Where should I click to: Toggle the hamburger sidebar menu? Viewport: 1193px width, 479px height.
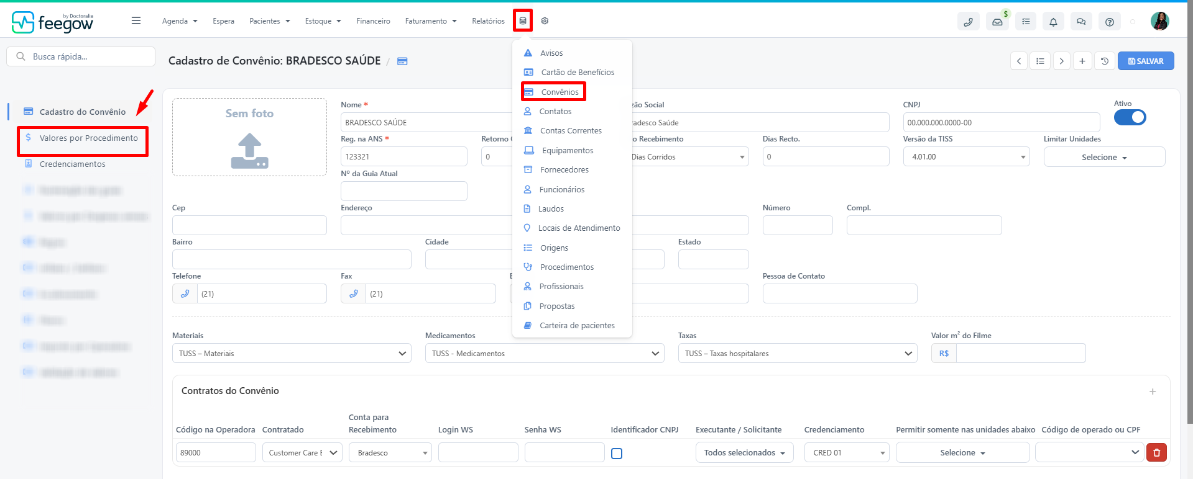(x=136, y=21)
